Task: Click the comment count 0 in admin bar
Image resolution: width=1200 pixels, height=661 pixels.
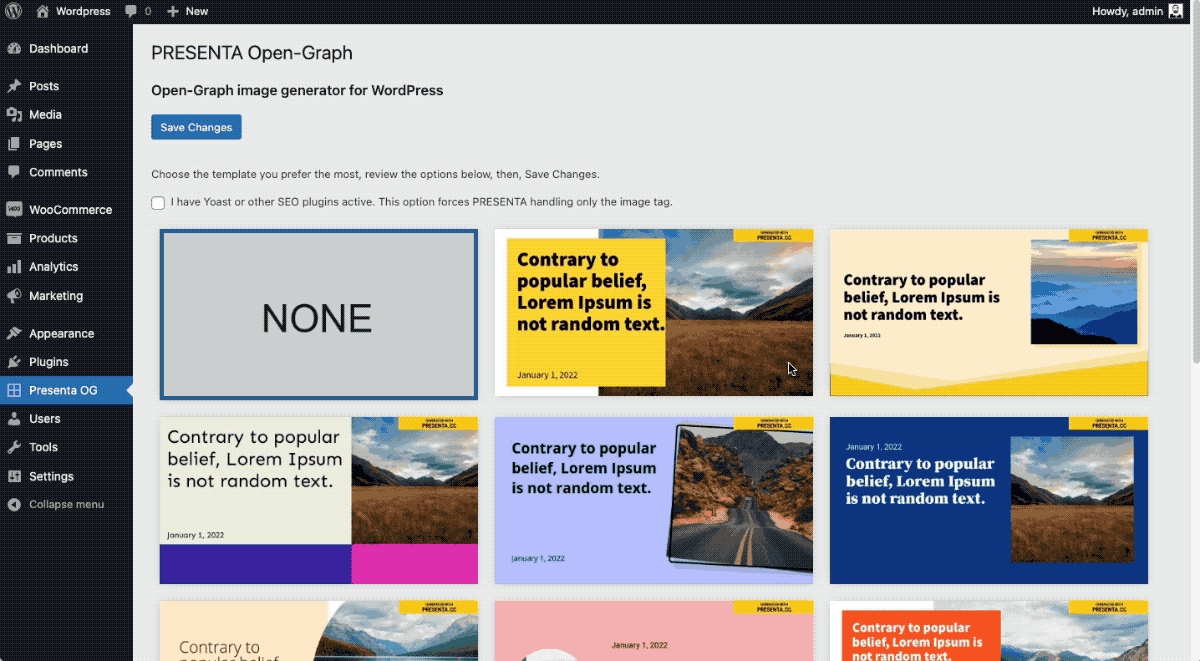Action: pyautogui.click(x=148, y=11)
